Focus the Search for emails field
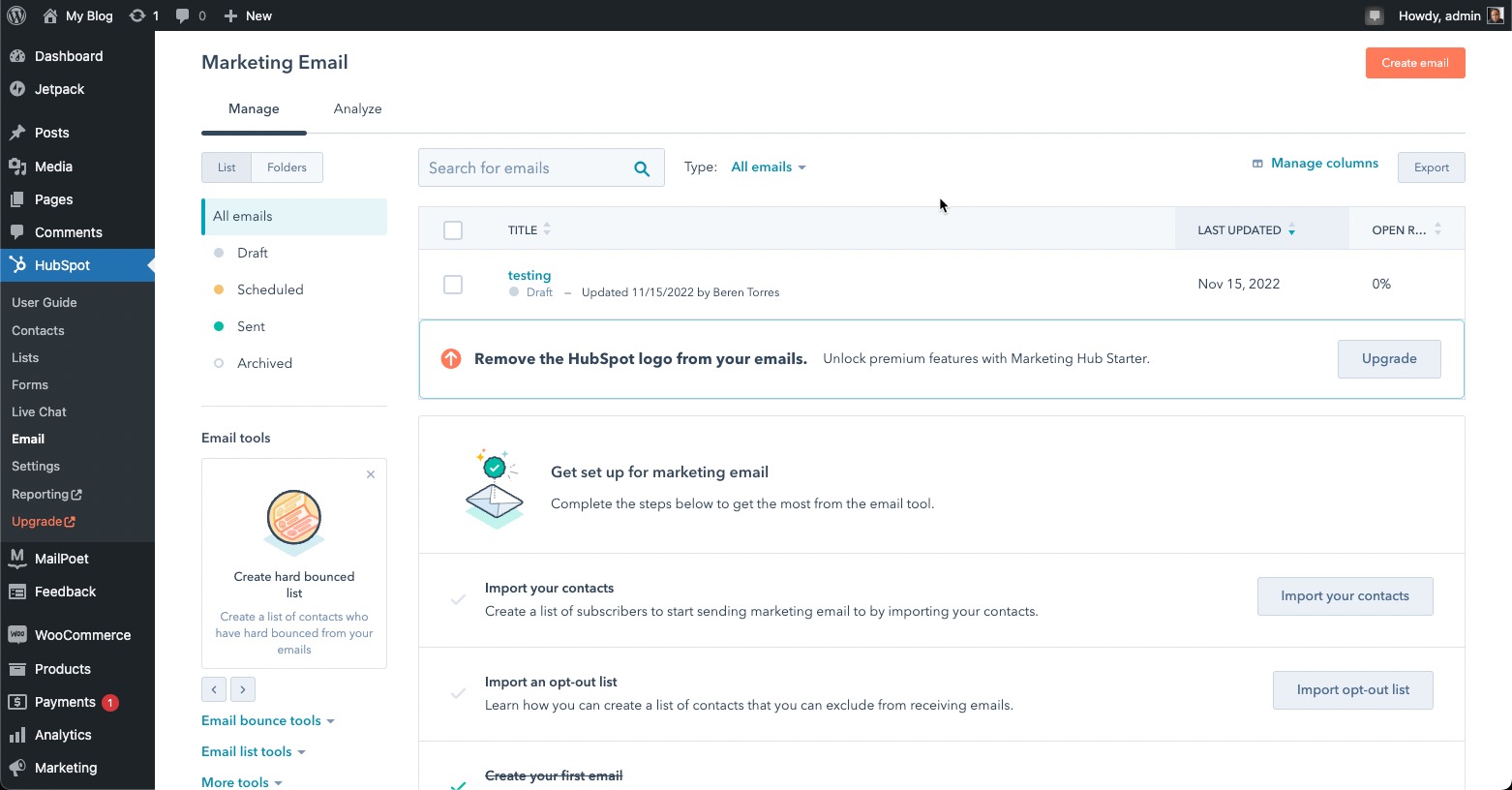Image resolution: width=1512 pixels, height=790 pixels. coord(523,168)
